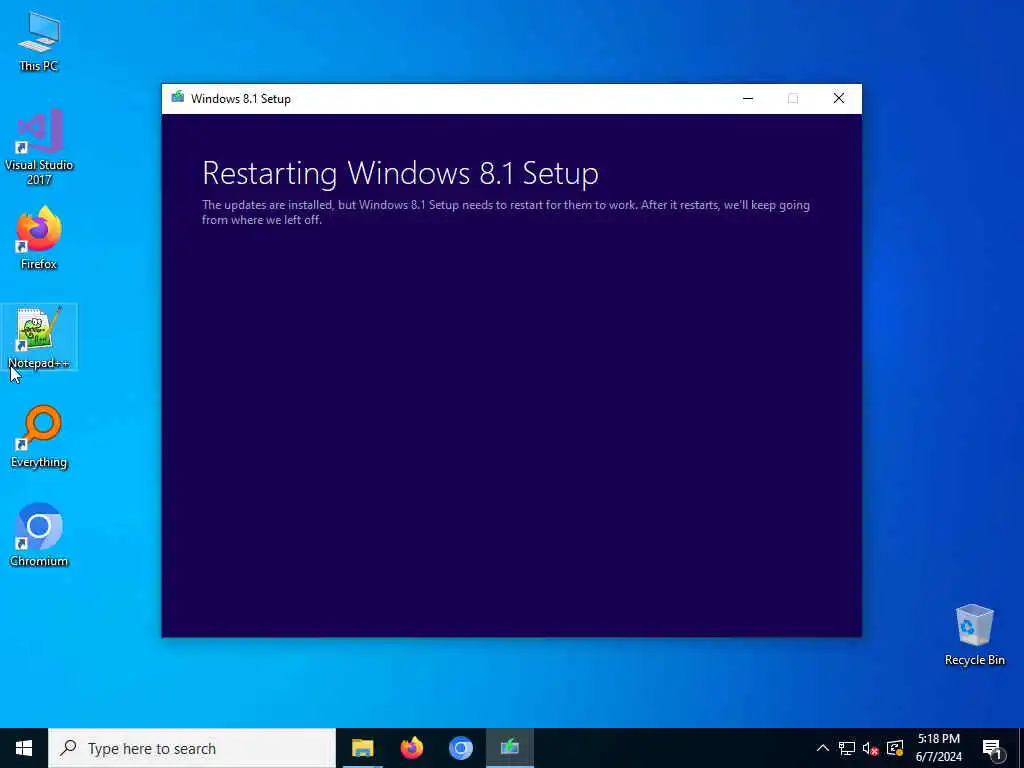Click the 'updates are installed' message text
The width and height of the screenshot is (1024, 768).
505,212
